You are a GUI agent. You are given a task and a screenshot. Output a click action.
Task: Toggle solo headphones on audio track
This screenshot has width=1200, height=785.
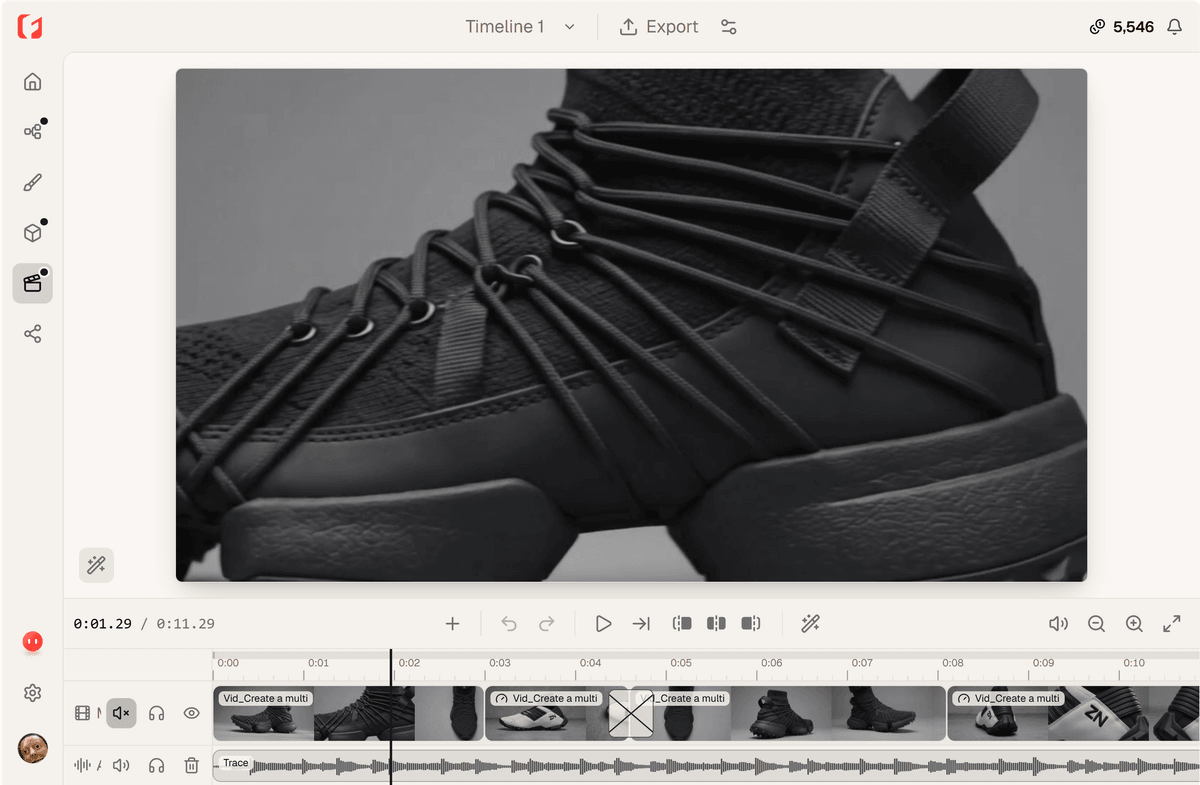tap(156, 765)
